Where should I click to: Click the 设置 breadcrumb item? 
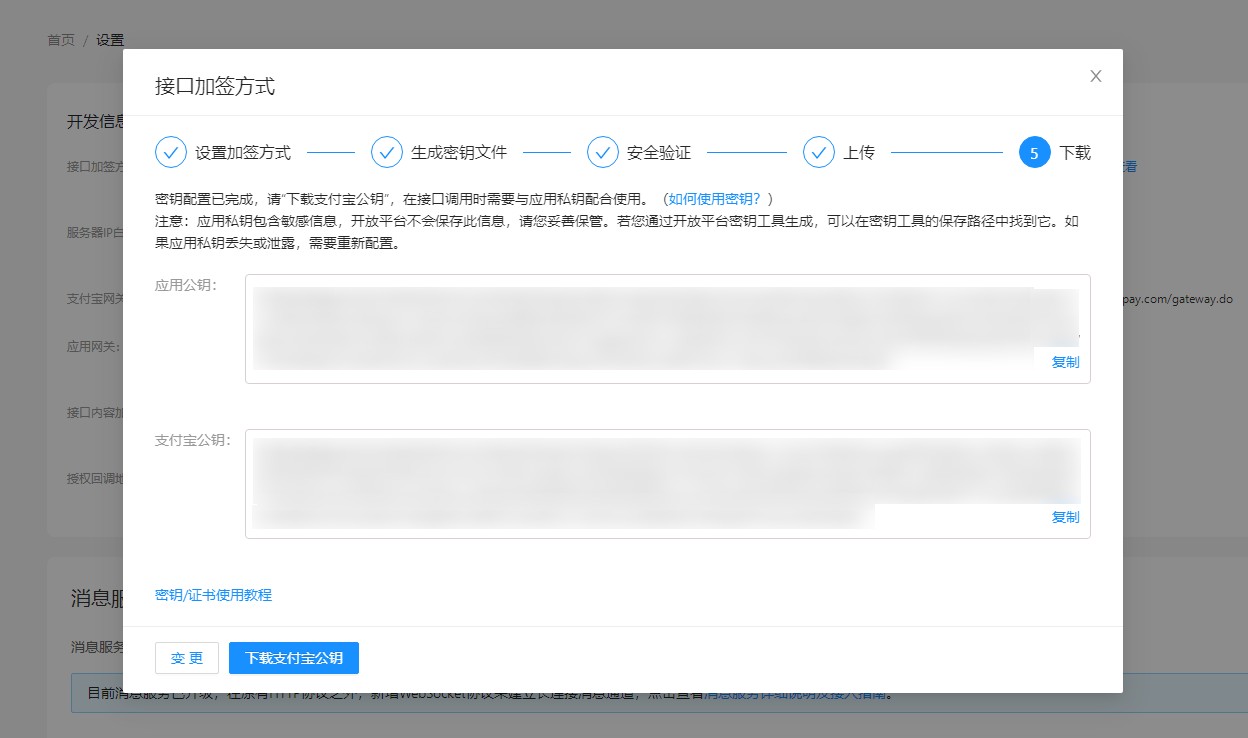click(110, 40)
